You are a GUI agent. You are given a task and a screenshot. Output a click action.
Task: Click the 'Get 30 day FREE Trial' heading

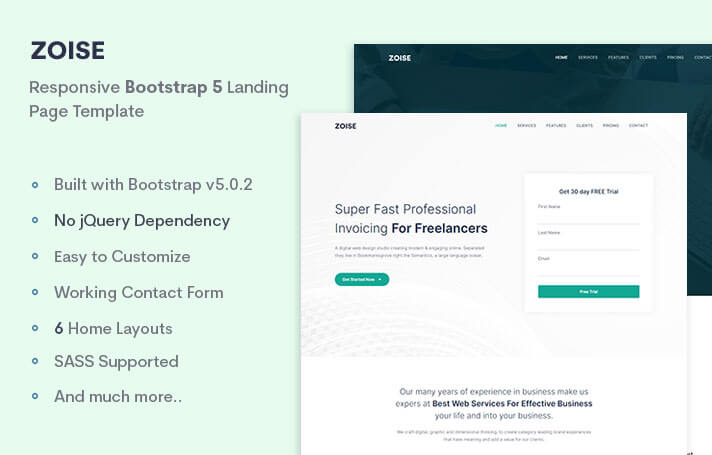tap(588, 192)
